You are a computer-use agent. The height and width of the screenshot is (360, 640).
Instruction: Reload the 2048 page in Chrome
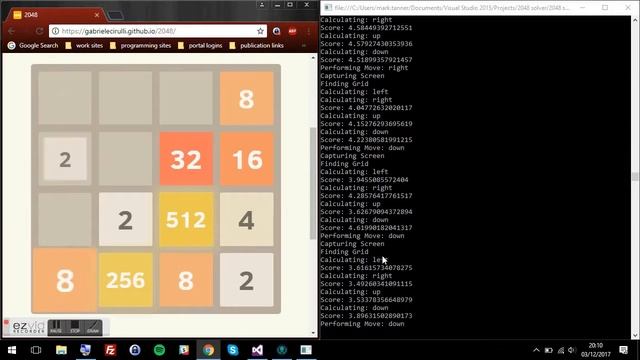pyautogui.click(x=39, y=31)
